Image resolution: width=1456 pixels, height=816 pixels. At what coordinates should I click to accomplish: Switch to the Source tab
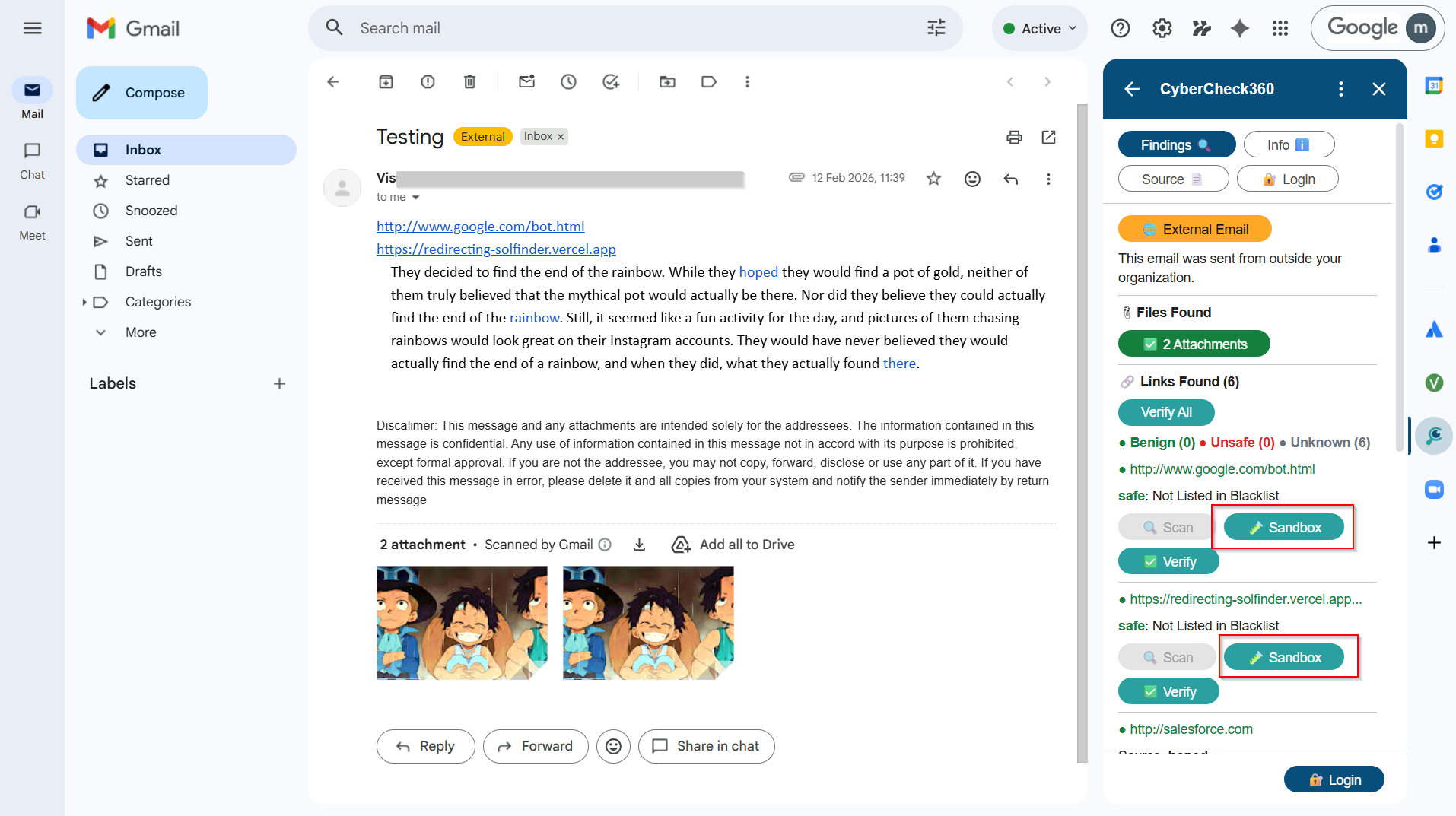click(1173, 179)
